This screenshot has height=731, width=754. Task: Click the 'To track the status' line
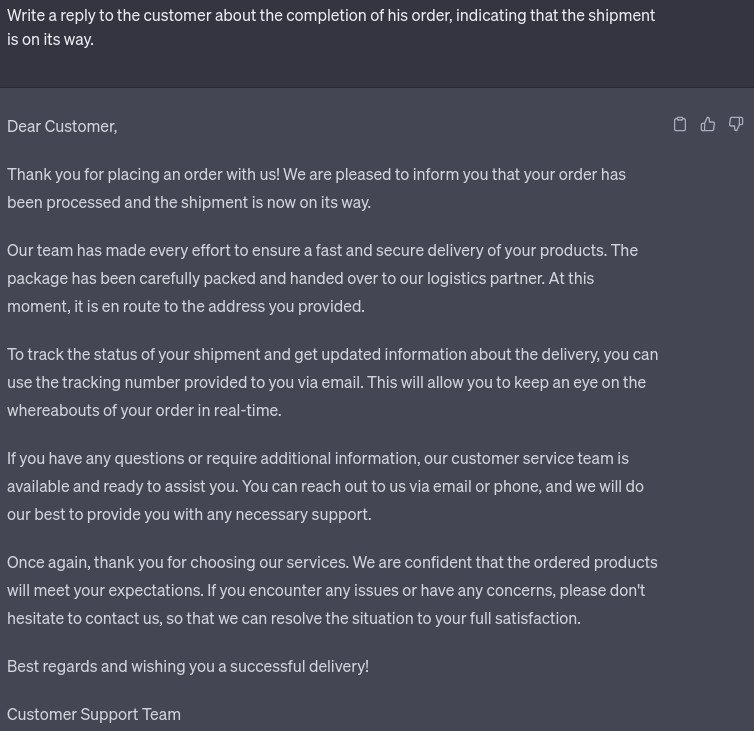pos(332,354)
